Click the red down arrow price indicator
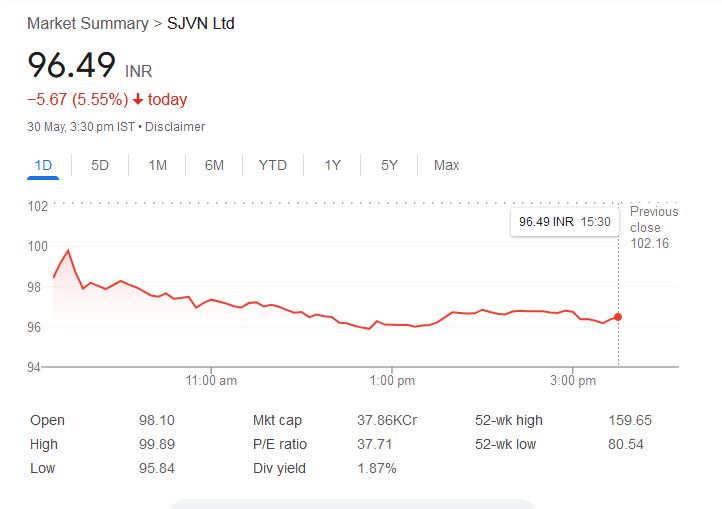Viewport: 722px width, 509px height. pos(138,99)
